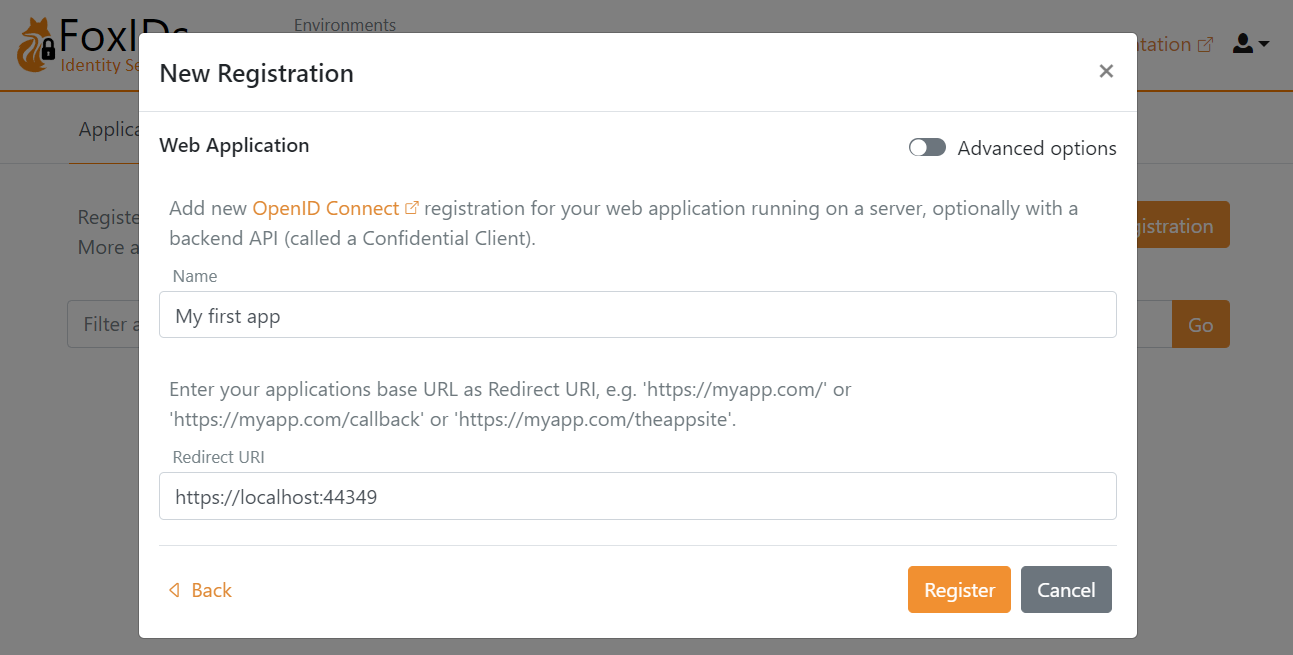This screenshot has width=1293, height=655.
Task: Open the user profile icon menu
Action: 1243,44
